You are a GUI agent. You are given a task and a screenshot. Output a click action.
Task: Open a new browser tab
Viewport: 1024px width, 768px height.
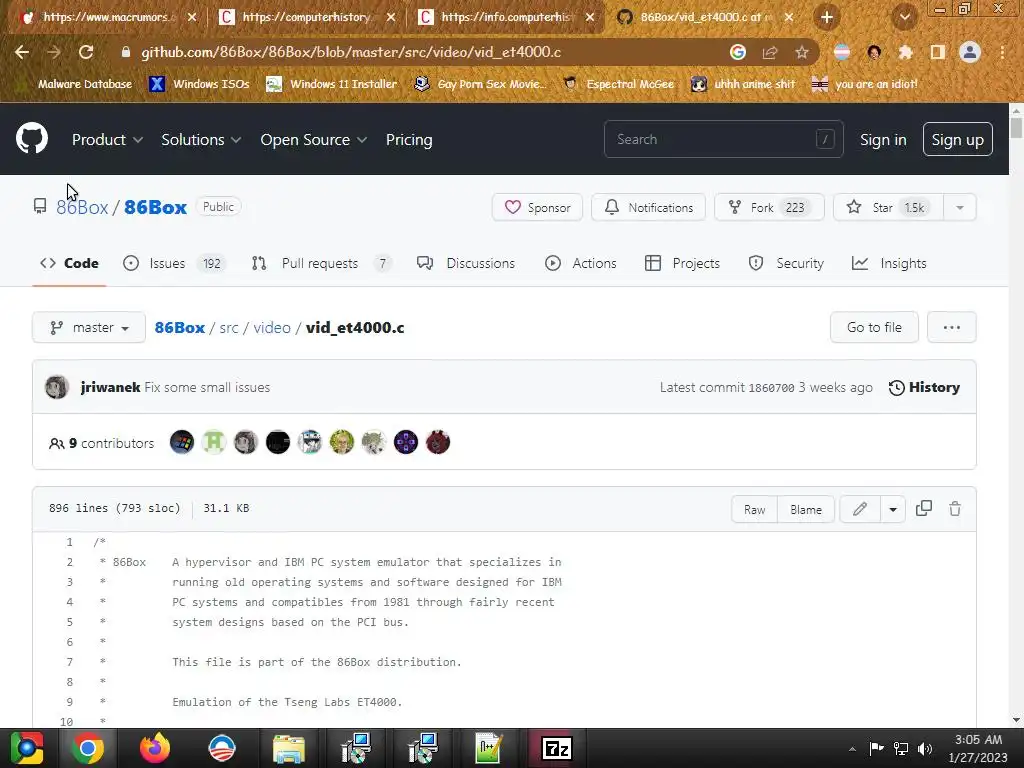coord(827,17)
